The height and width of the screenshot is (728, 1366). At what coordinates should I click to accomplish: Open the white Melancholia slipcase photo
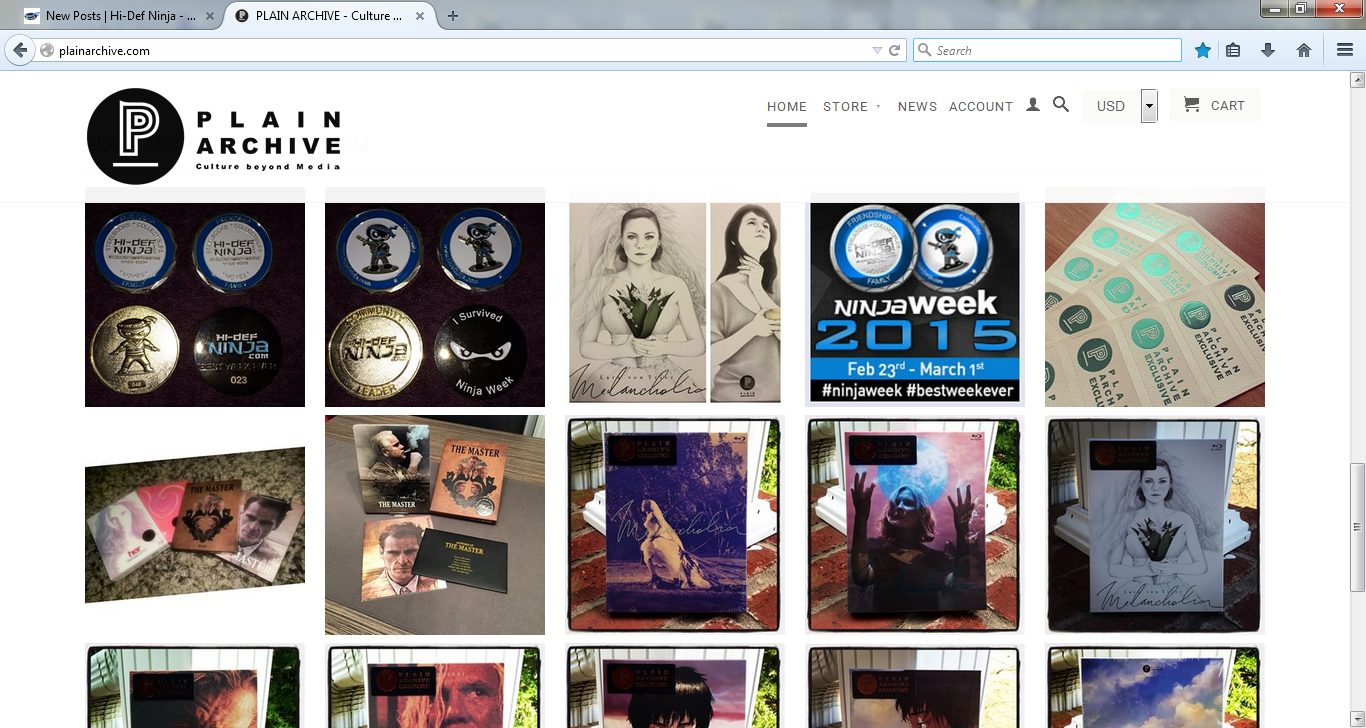pyautogui.click(x=1155, y=525)
